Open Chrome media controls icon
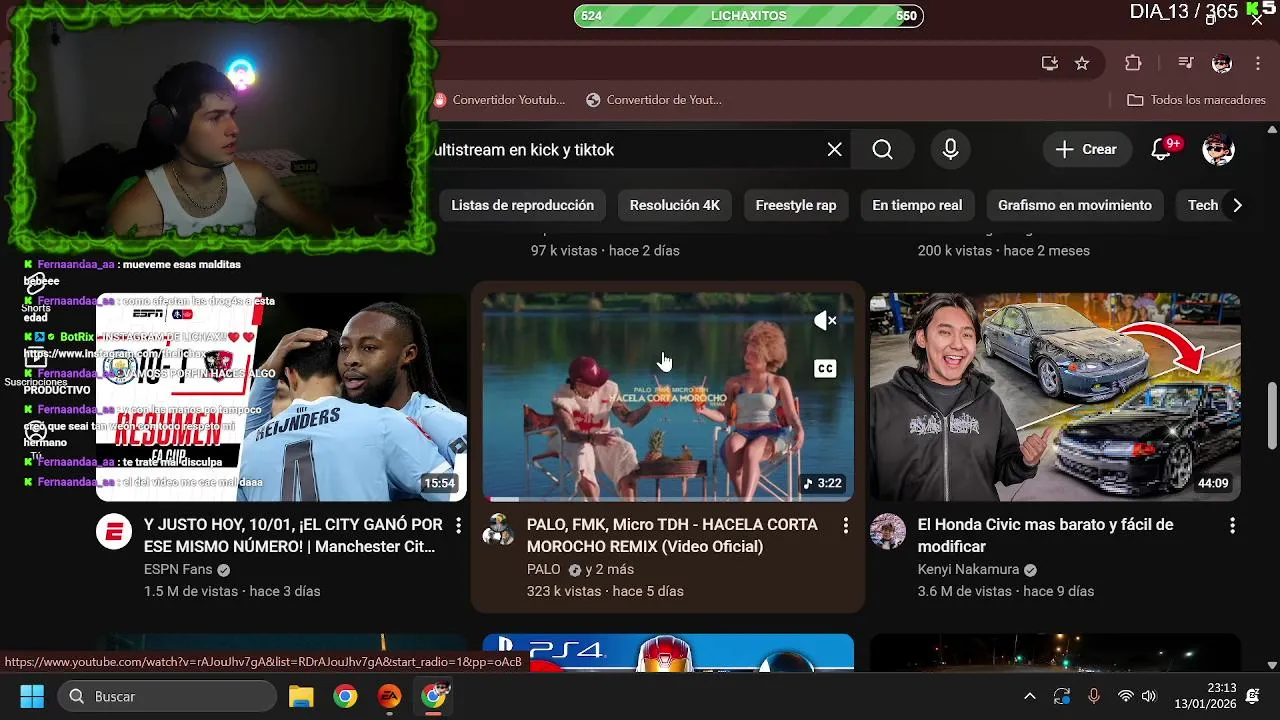Viewport: 1280px width, 720px height. (x=1186, y=63)
